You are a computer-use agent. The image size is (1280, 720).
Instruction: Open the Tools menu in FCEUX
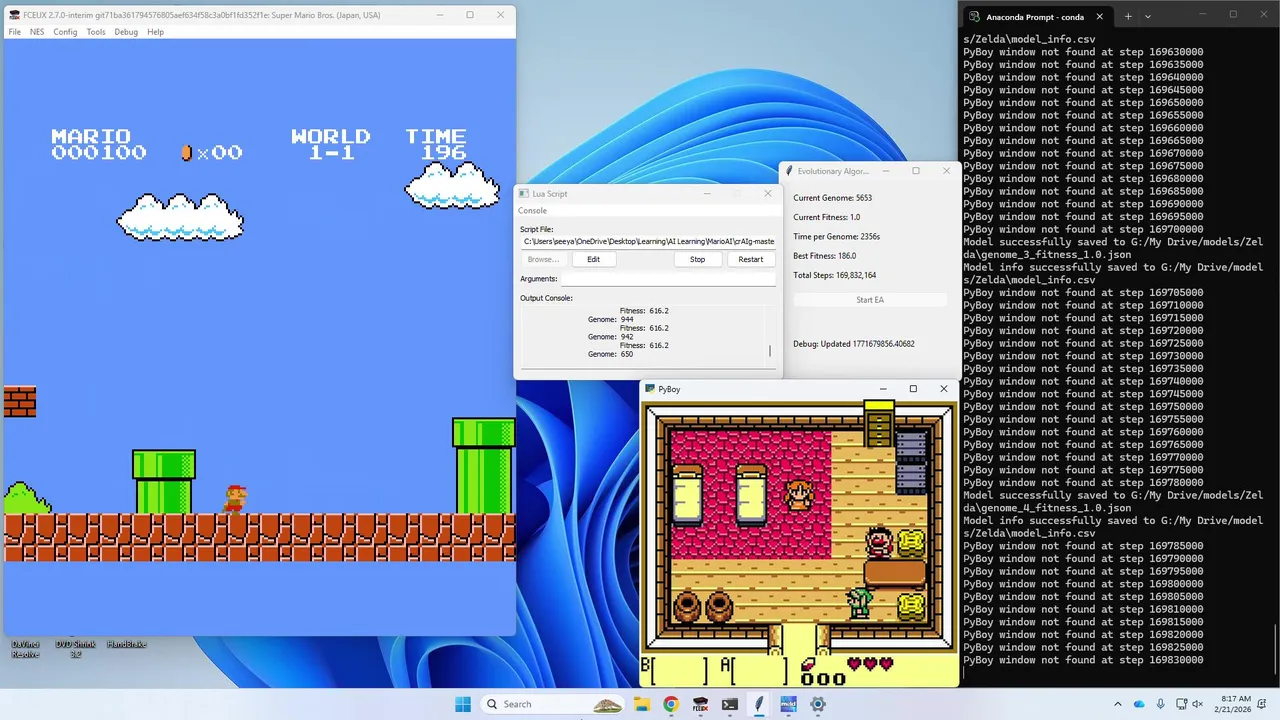[x=96, y=32]
